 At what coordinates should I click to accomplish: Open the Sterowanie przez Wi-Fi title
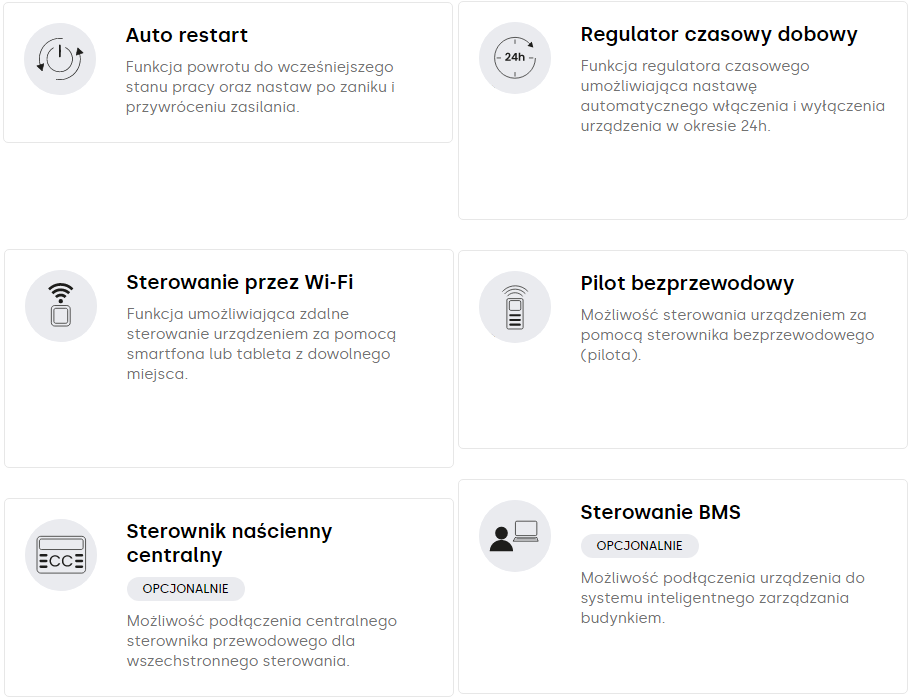click(240, 282)
